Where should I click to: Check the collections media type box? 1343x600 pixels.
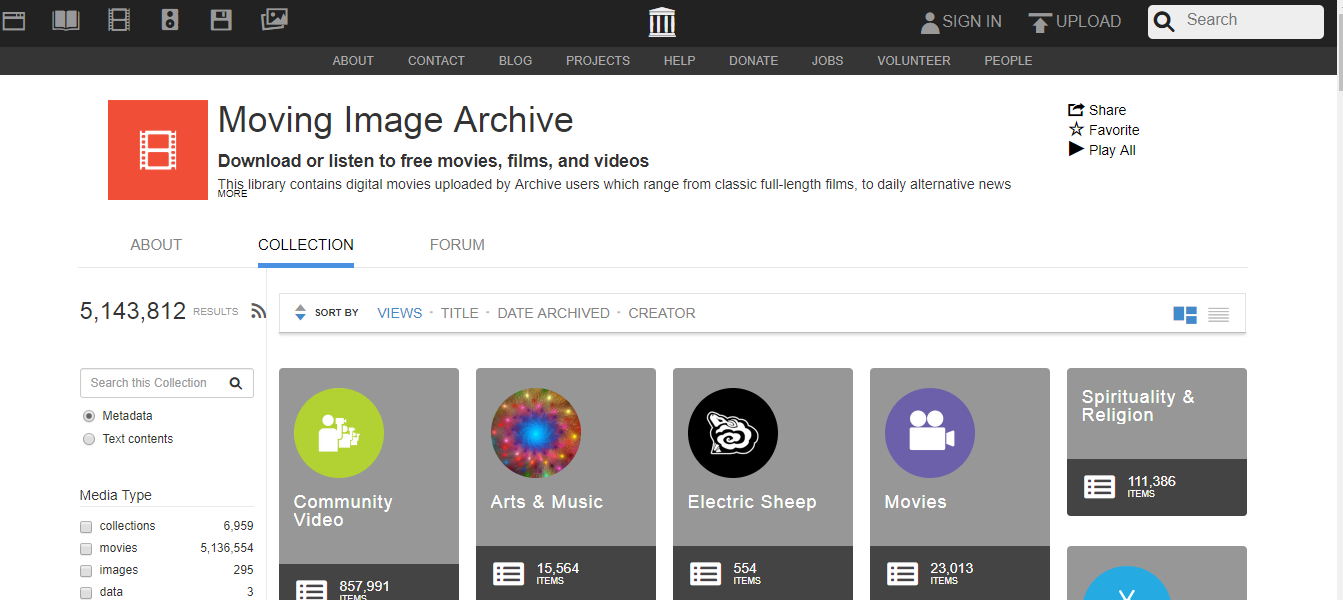86,526
